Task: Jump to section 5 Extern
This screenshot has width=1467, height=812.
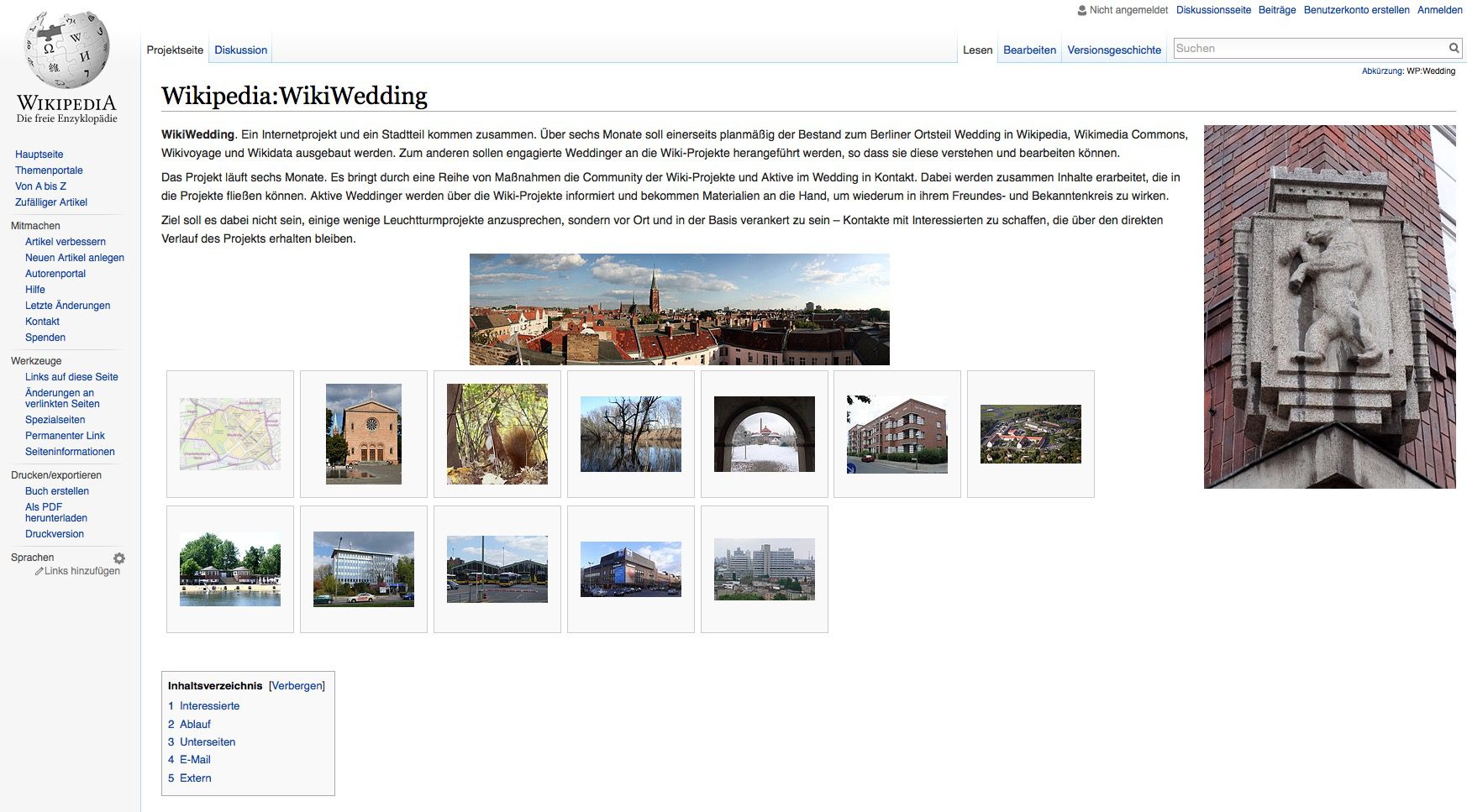Action: coord(190,778)
